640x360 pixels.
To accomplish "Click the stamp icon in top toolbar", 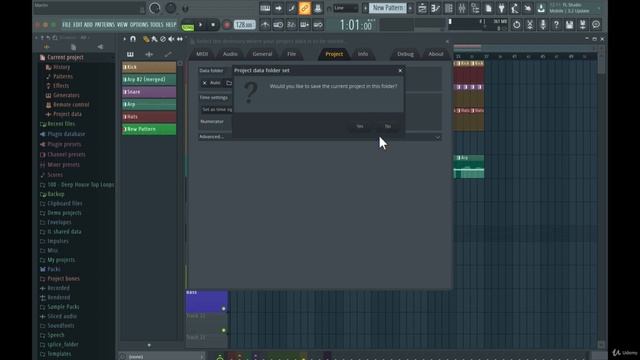I will [318, 8].
